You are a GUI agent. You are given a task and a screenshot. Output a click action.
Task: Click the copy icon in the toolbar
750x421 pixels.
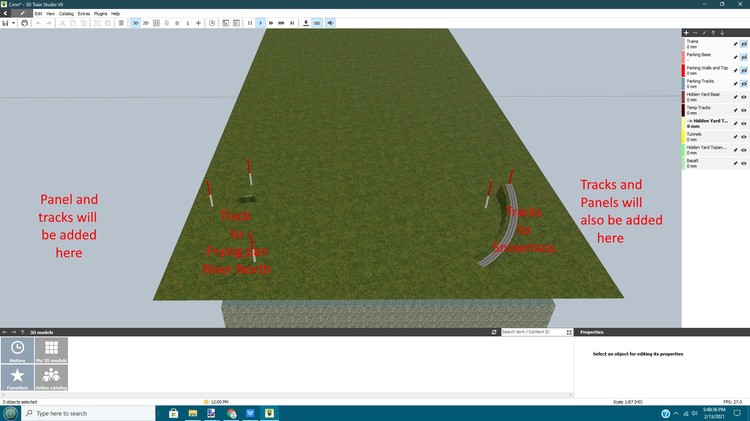[x=73, y=23]
